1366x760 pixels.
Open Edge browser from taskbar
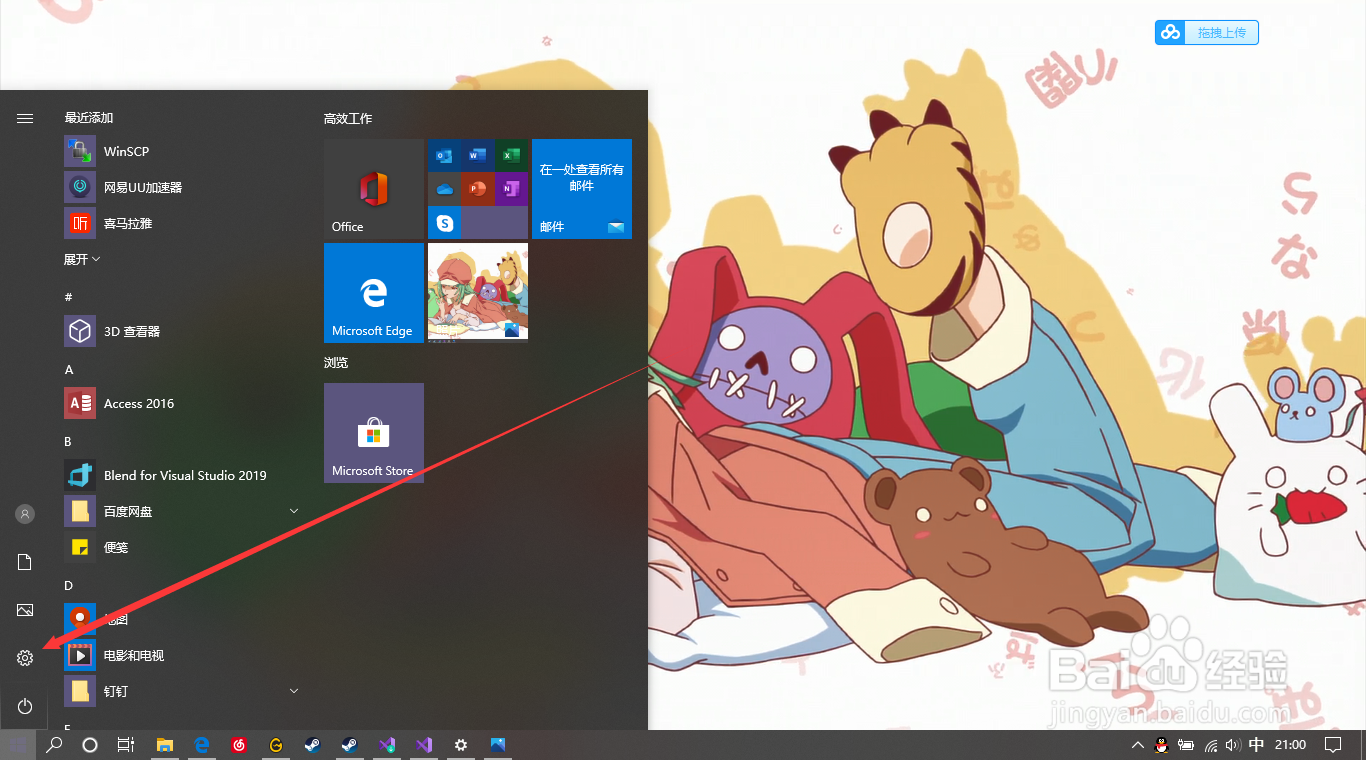coord(202,745)
